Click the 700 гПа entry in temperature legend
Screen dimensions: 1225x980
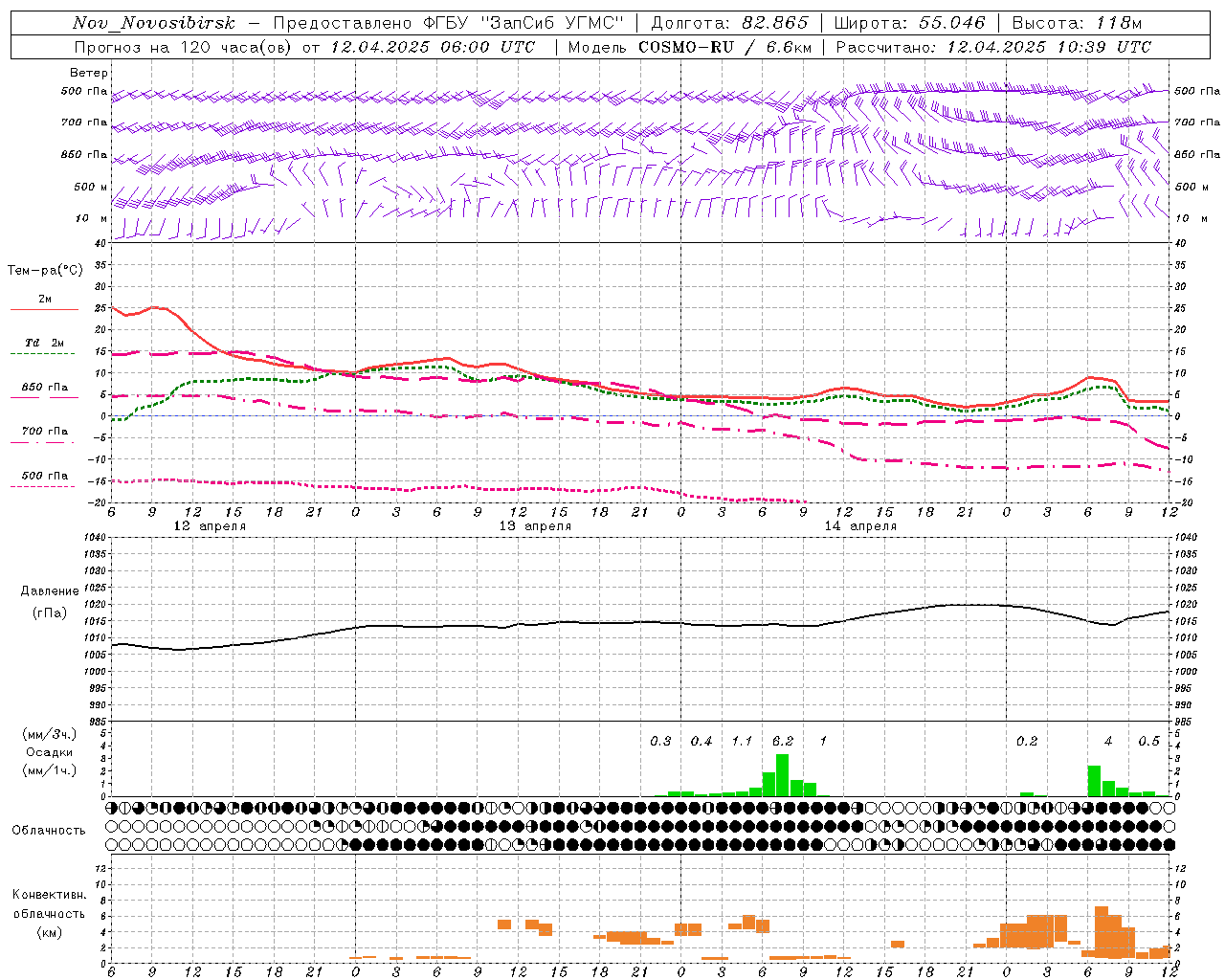click(x=44, y=432)
